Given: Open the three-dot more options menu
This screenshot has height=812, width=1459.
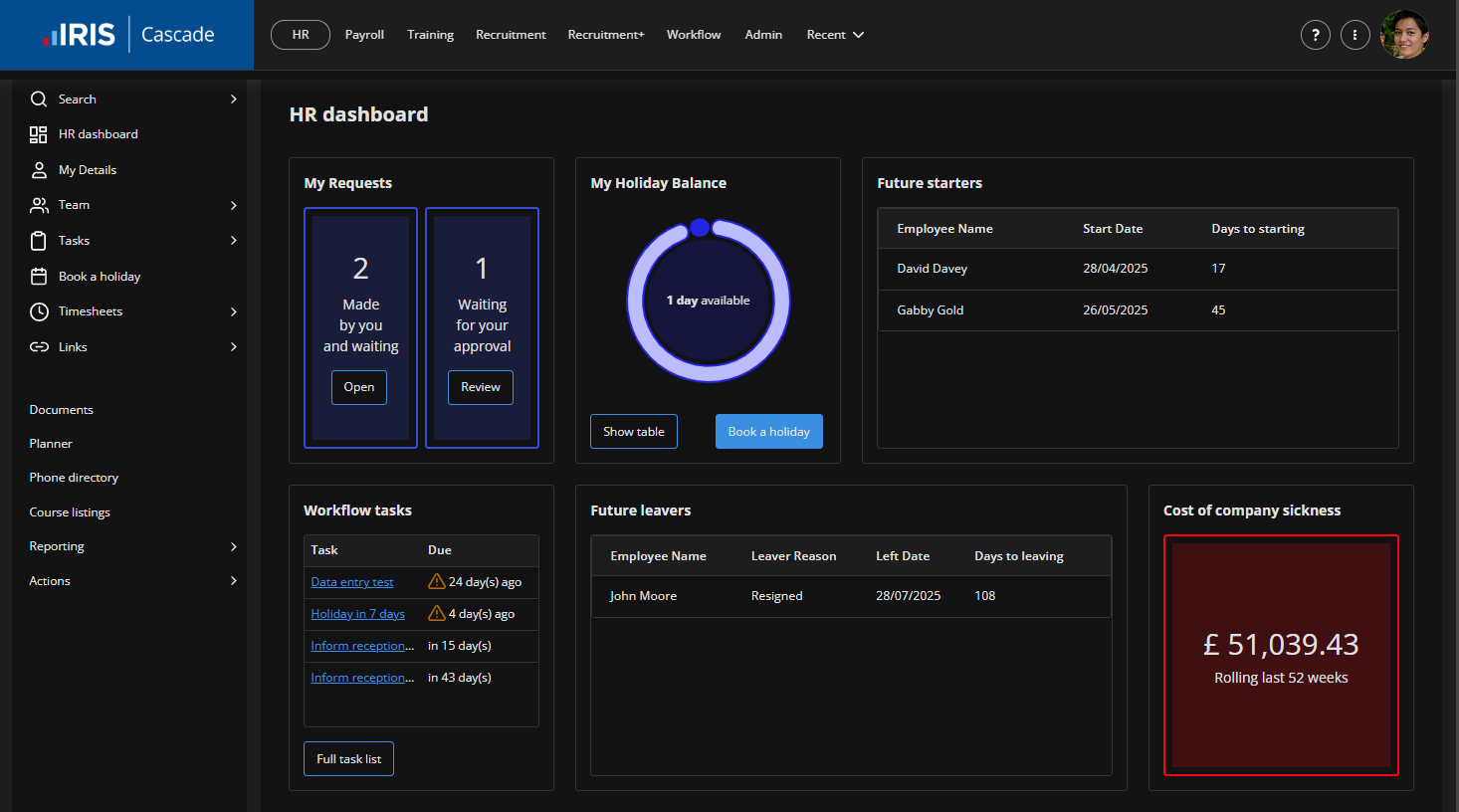Looking at the screenshot, I should click(x=1355, y=35).
